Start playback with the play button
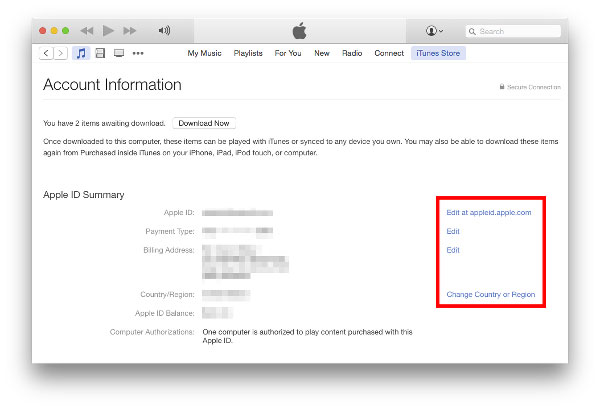This screenshot has height=409, width=600. coord(108,31)
